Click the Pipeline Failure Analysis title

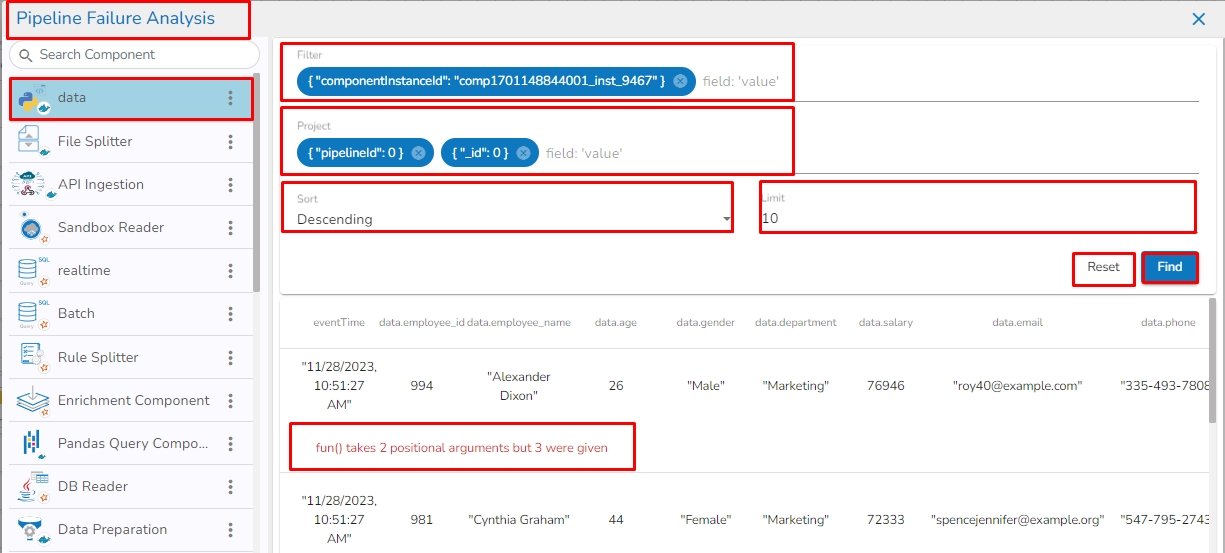point(116,18)
